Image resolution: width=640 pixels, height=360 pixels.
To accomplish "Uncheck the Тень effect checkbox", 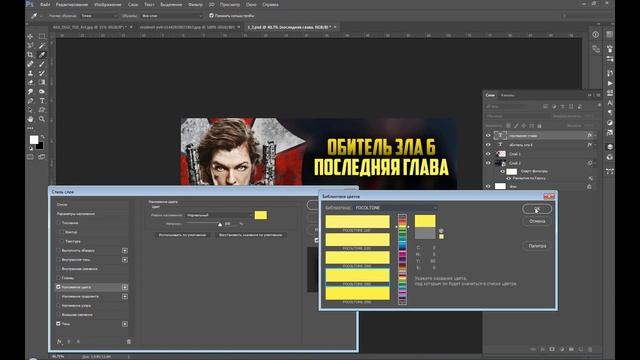I will tap(58, 324).
